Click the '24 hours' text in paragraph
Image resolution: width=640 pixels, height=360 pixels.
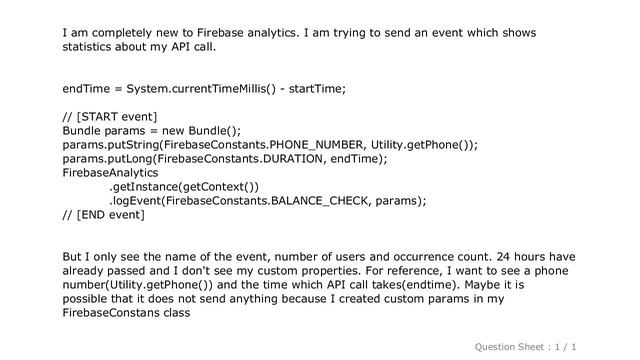tap(520, 257)
